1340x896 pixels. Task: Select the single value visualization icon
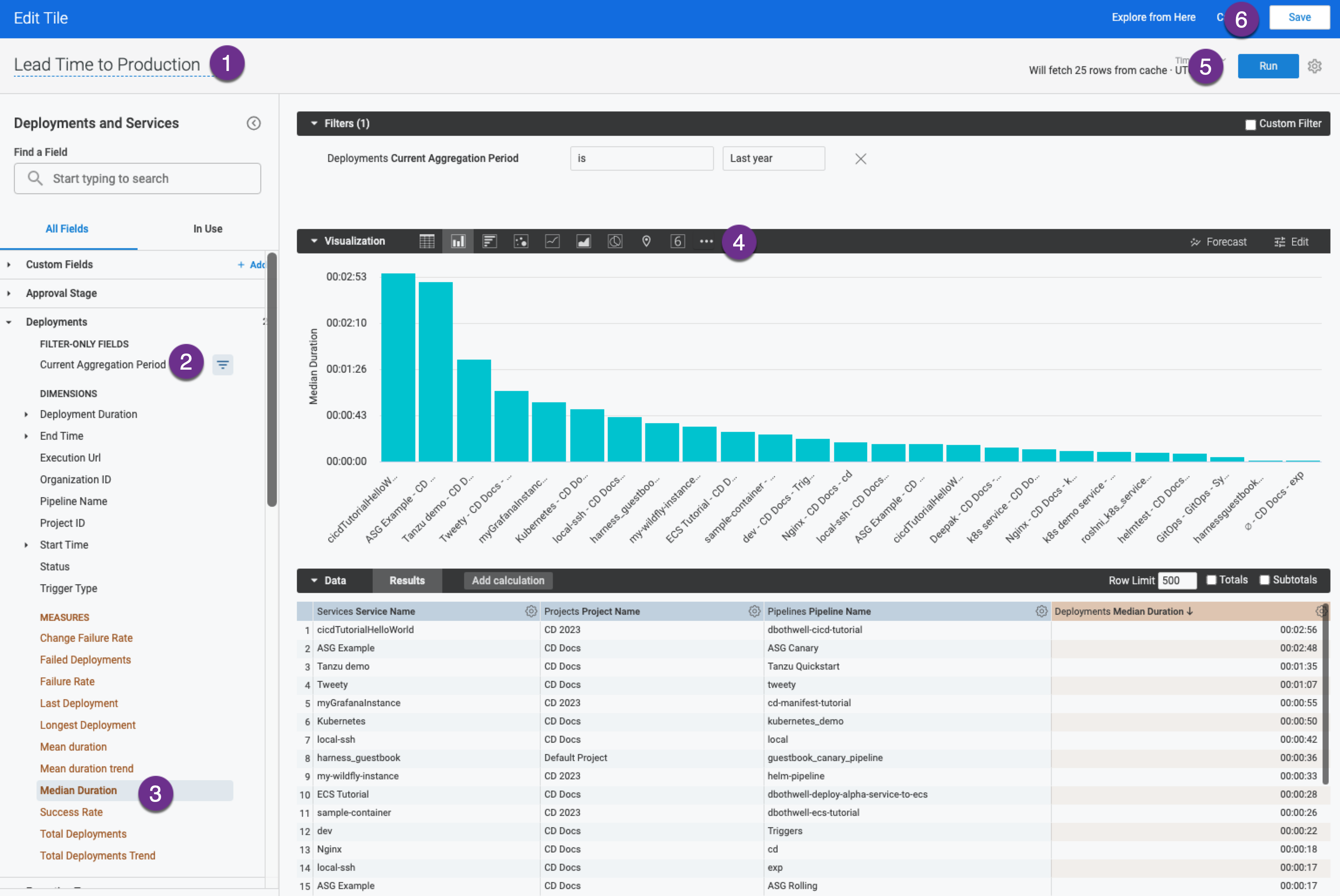(x=677, y=241)
